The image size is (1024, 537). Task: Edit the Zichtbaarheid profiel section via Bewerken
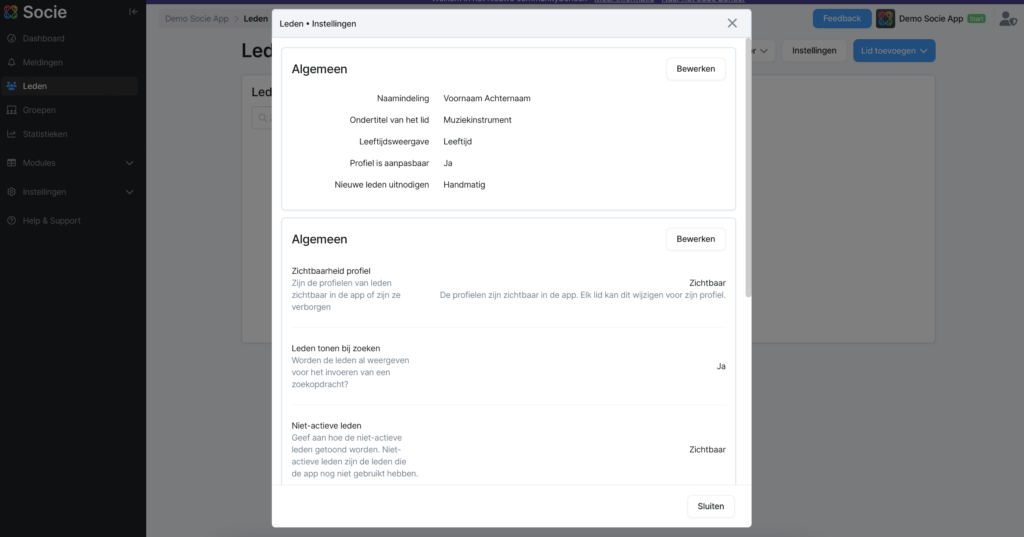coord(696,238)
